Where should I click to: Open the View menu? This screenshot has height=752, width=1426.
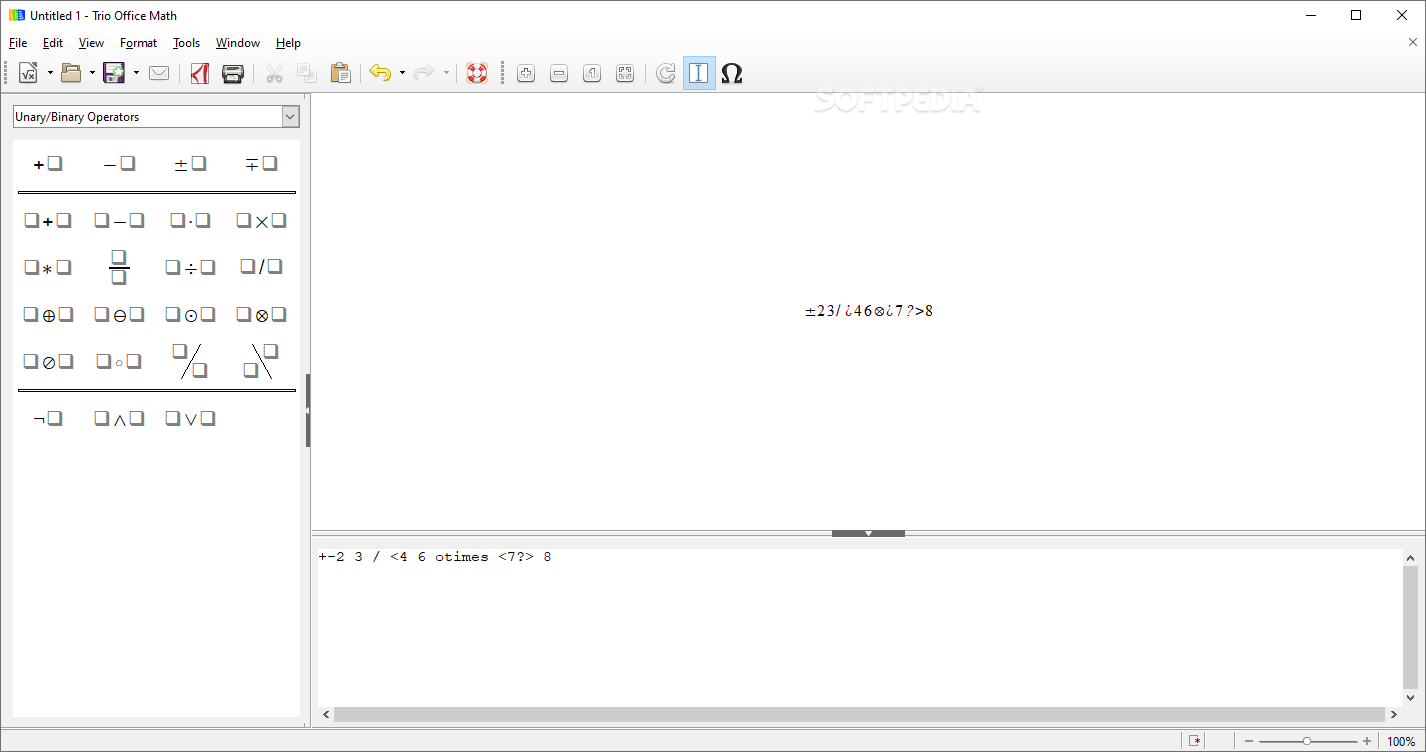tap(91, 43)
